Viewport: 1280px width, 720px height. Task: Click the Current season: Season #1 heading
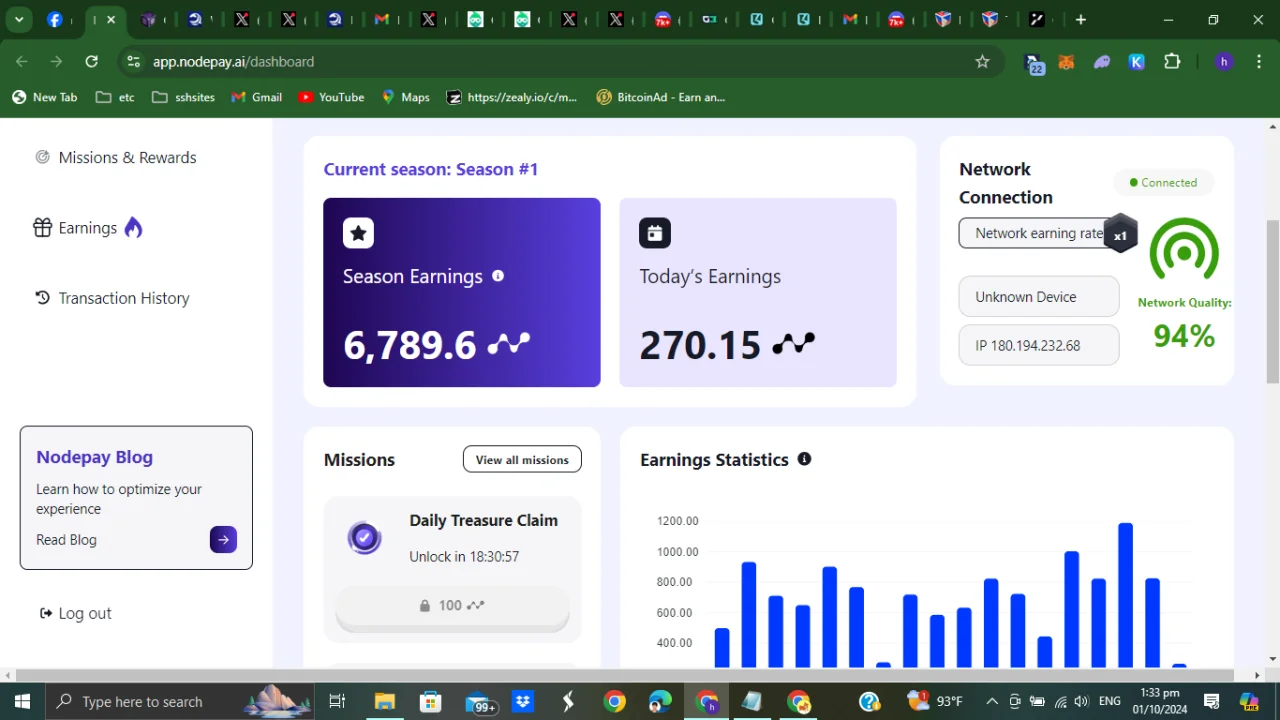pyautogui.click(x=431, y=169)
